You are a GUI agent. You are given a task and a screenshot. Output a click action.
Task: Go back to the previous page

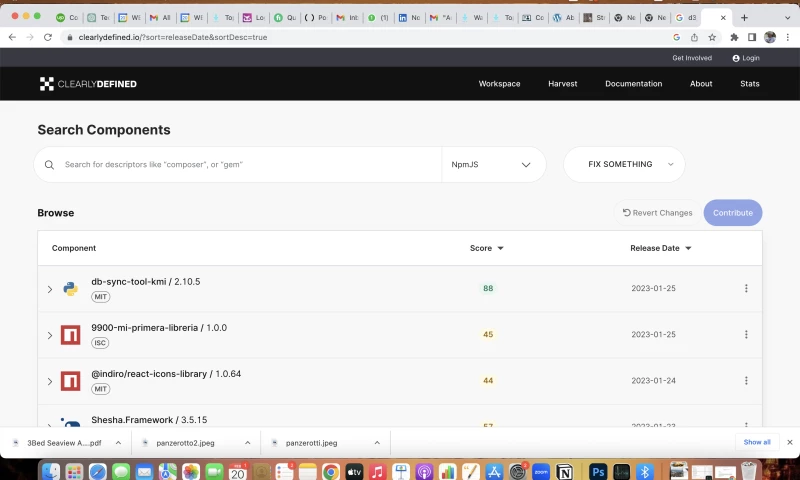[12, 37]
